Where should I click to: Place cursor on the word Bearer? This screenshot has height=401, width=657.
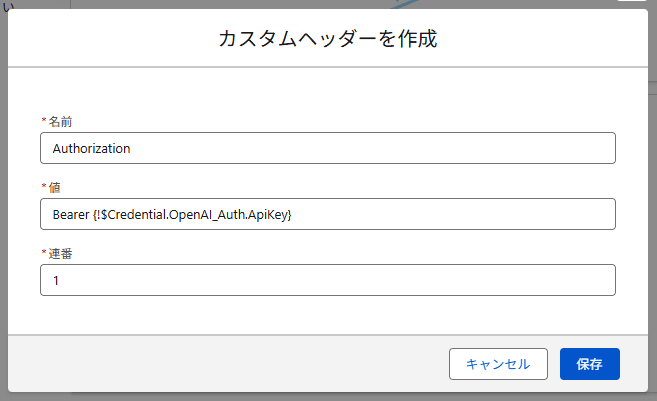coord(70,215)
